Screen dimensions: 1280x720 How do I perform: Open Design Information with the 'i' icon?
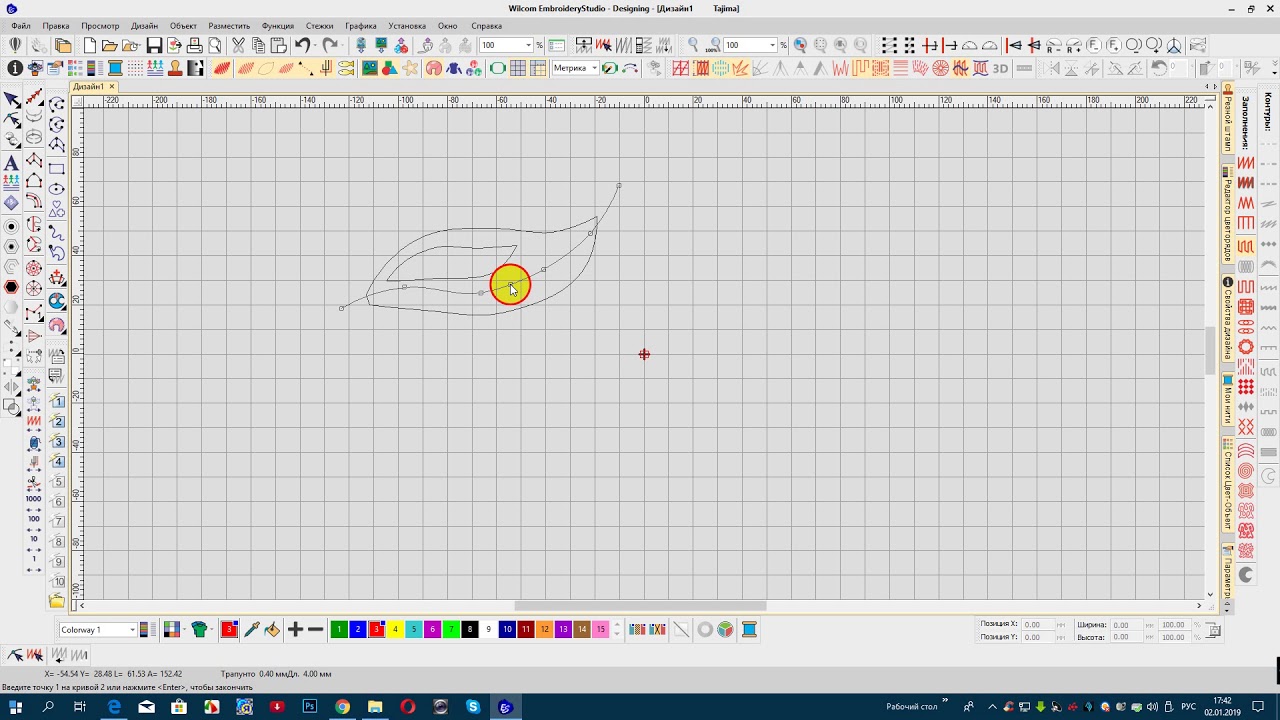(15, 68)
